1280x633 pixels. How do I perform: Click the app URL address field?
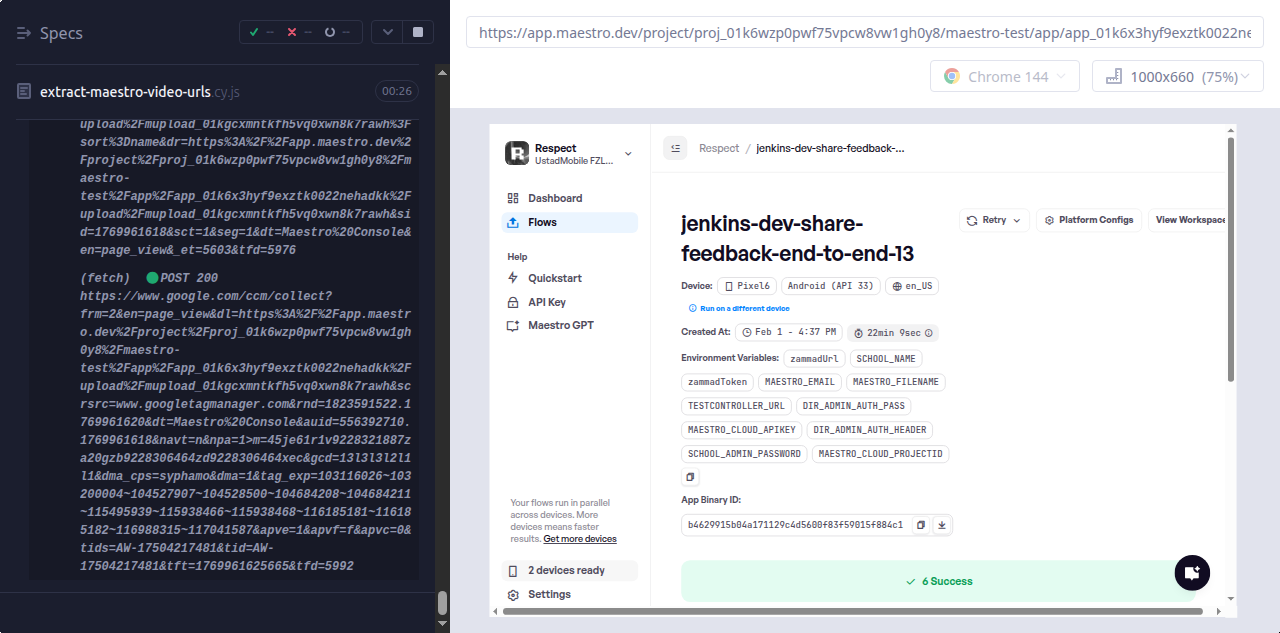pos(864,33)
